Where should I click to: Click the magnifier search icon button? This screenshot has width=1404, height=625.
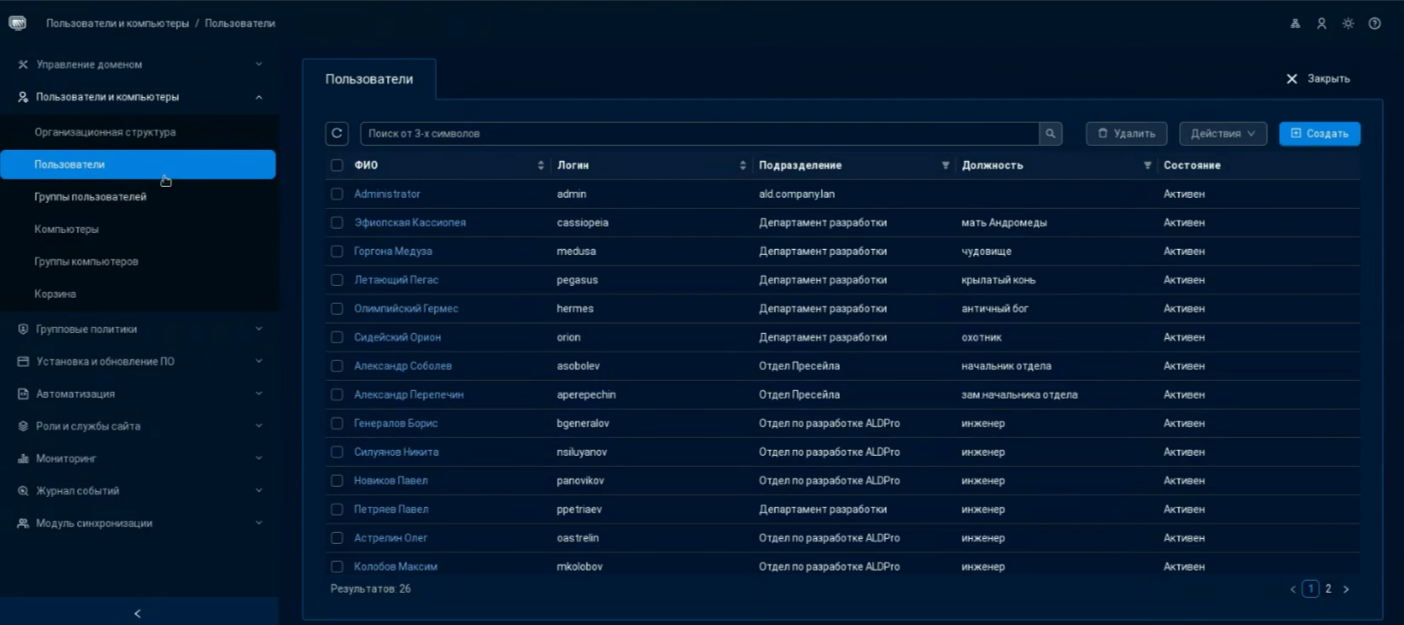(x=1050, y=133)
